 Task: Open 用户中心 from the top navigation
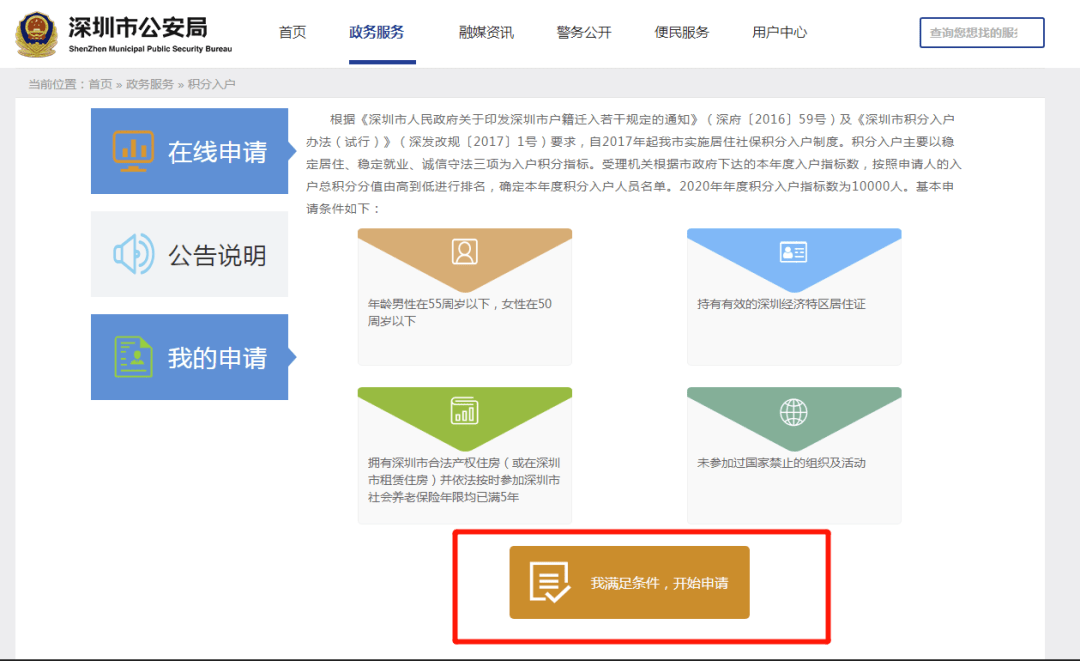(779, 31)
